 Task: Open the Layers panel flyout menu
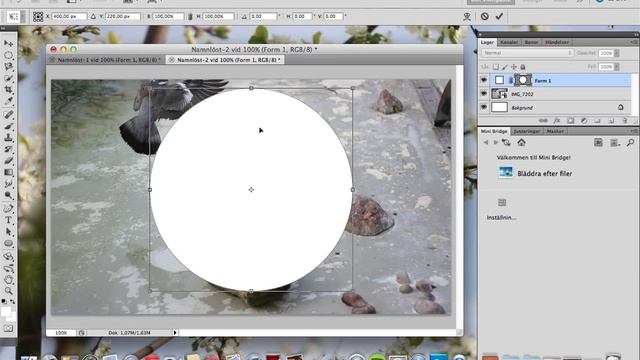(634, 42)
